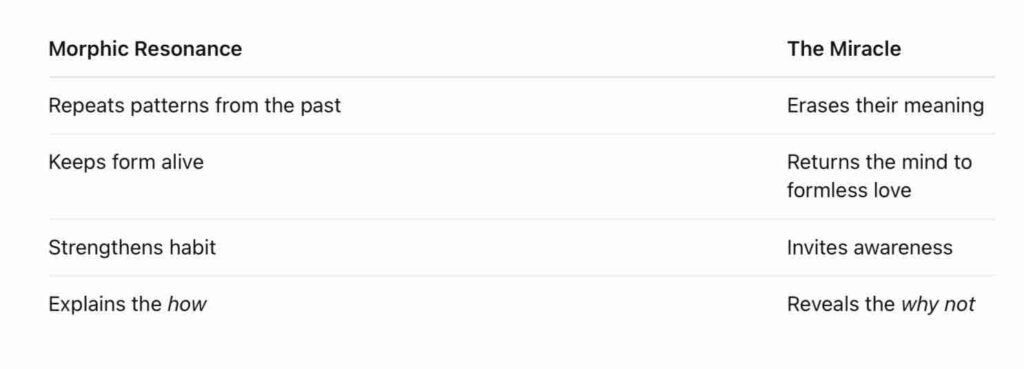The image size is (1024, 369).
Task: Click the italic word how
Action: [187, 304]
